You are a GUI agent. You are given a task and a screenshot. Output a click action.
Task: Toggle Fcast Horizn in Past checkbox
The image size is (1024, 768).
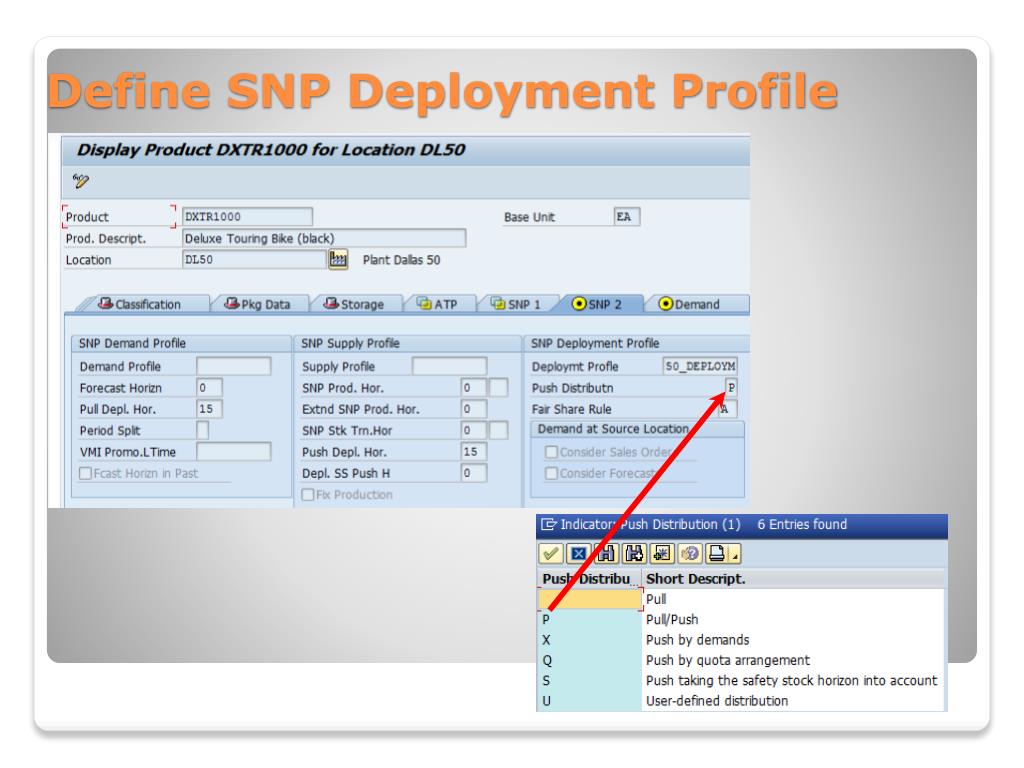[85, 473]
